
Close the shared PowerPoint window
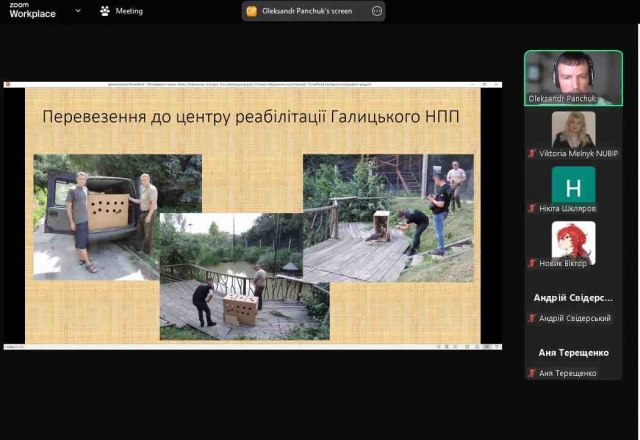[496, 84]
